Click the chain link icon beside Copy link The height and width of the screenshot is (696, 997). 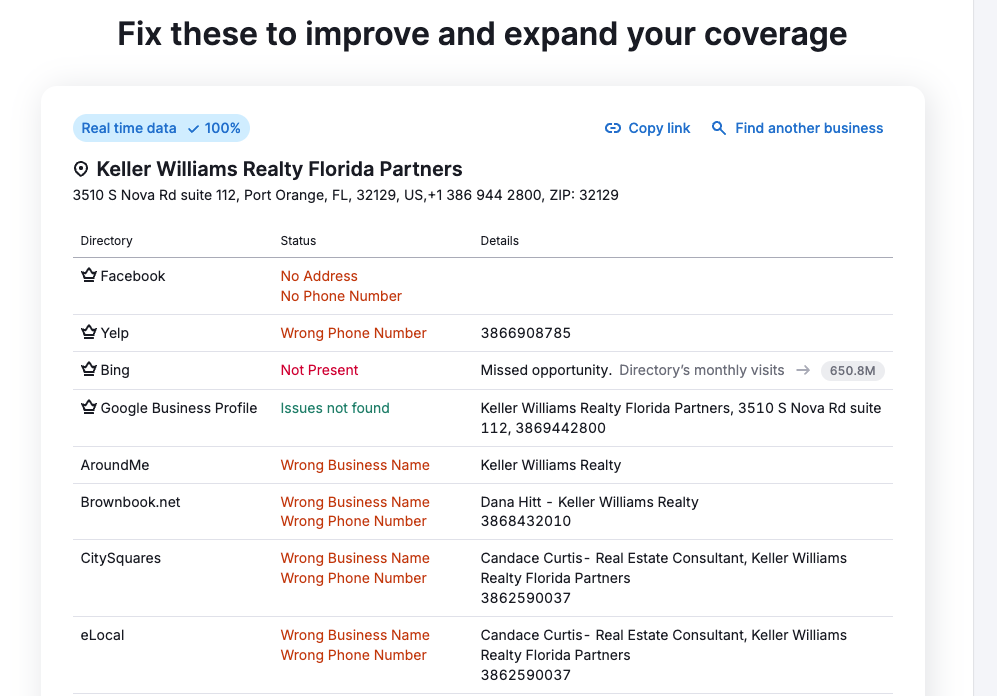pyautogui.click(x=613, y=128)
